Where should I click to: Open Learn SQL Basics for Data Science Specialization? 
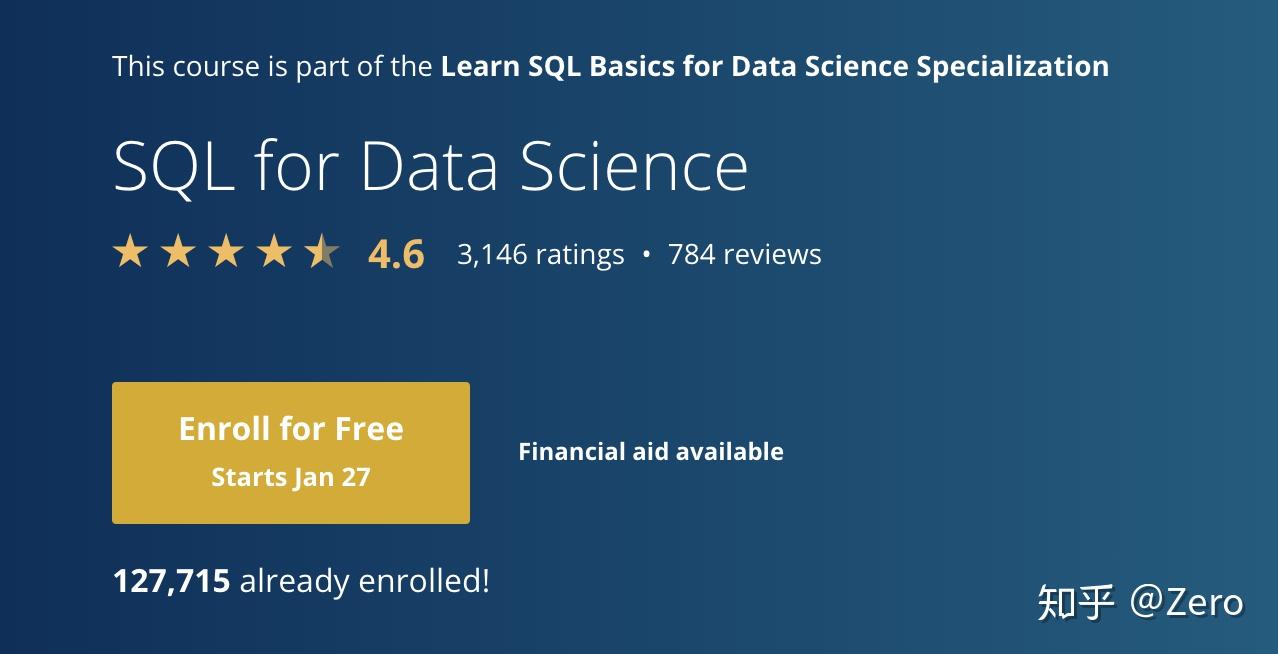pyautogui.click(x=774, y=67)
